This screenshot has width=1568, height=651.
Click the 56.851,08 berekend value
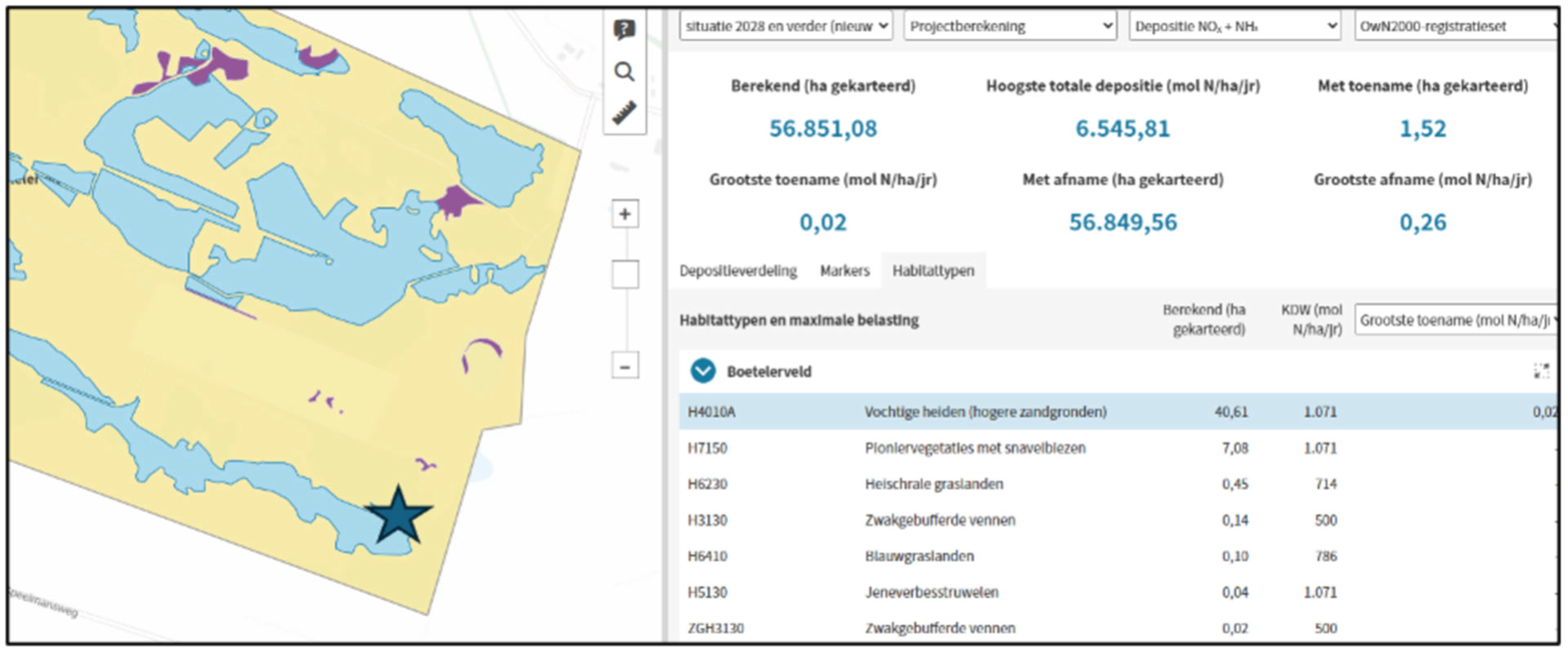tap(823, 129)
